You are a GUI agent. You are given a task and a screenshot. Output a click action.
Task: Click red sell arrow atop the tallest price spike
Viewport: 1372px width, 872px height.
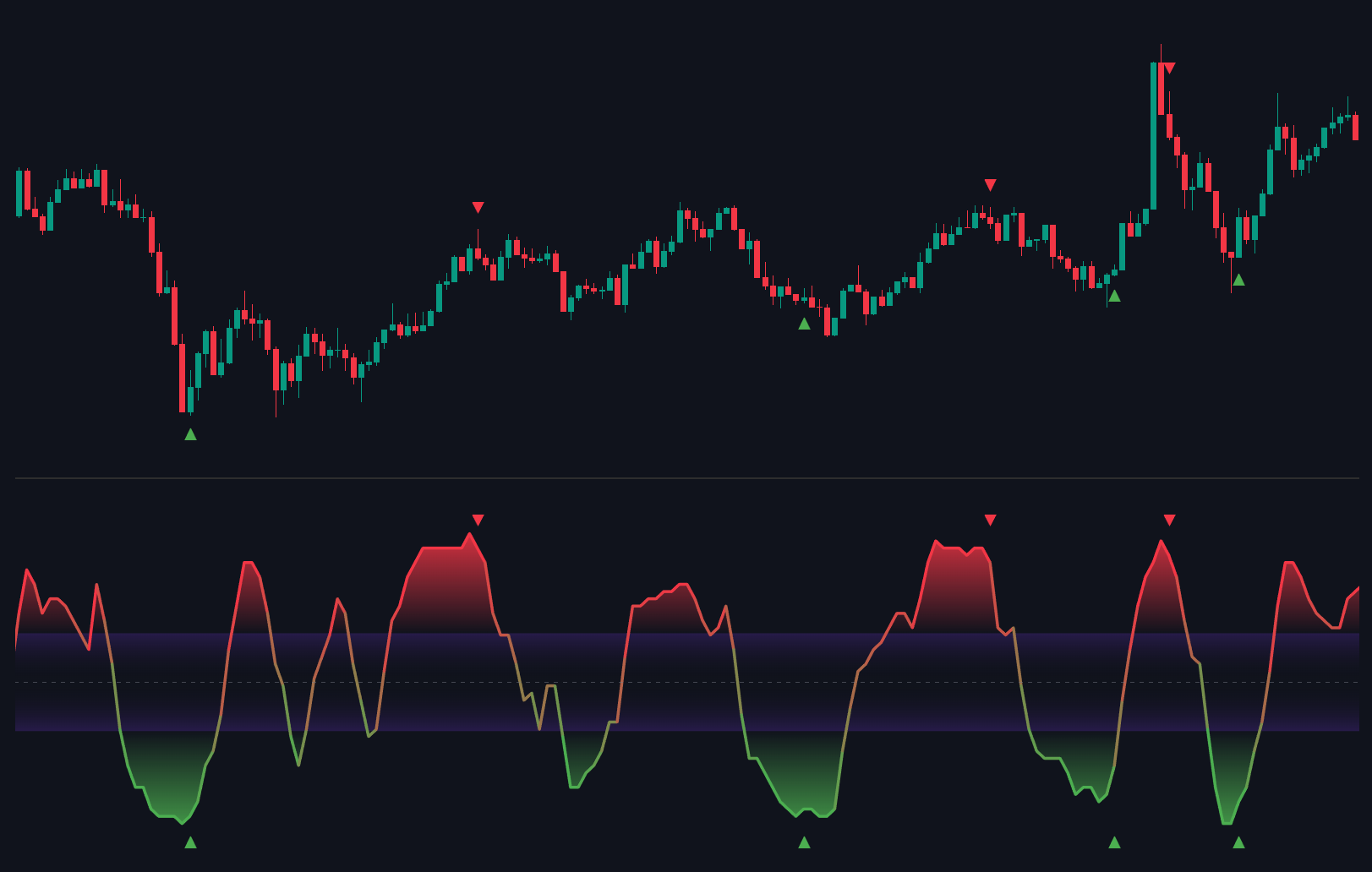click(x=1169, y=68)
